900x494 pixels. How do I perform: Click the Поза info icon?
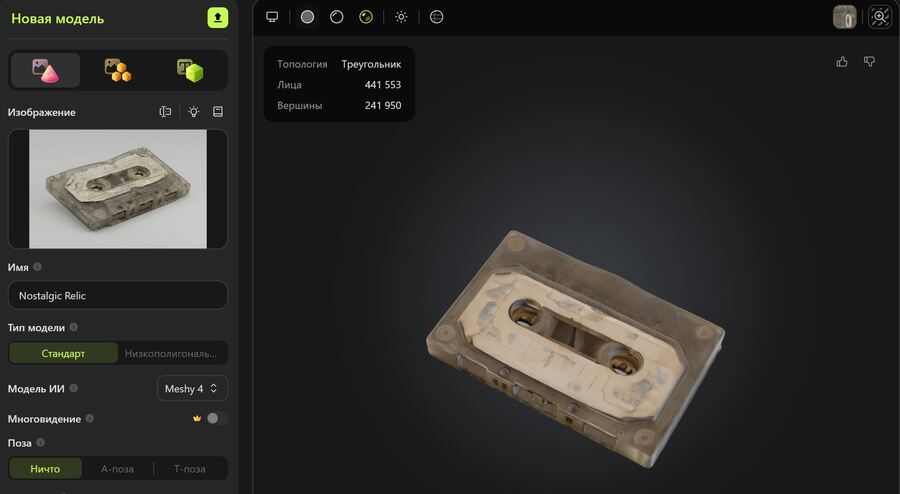(40, 442)
